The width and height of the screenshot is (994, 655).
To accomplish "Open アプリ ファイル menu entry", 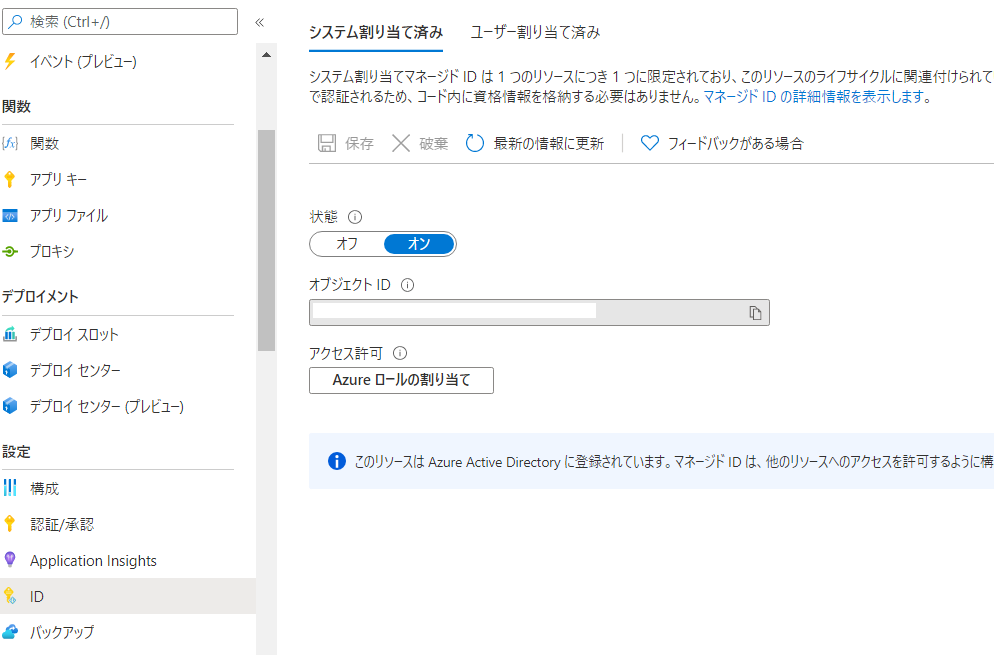I will click(69, 216).
